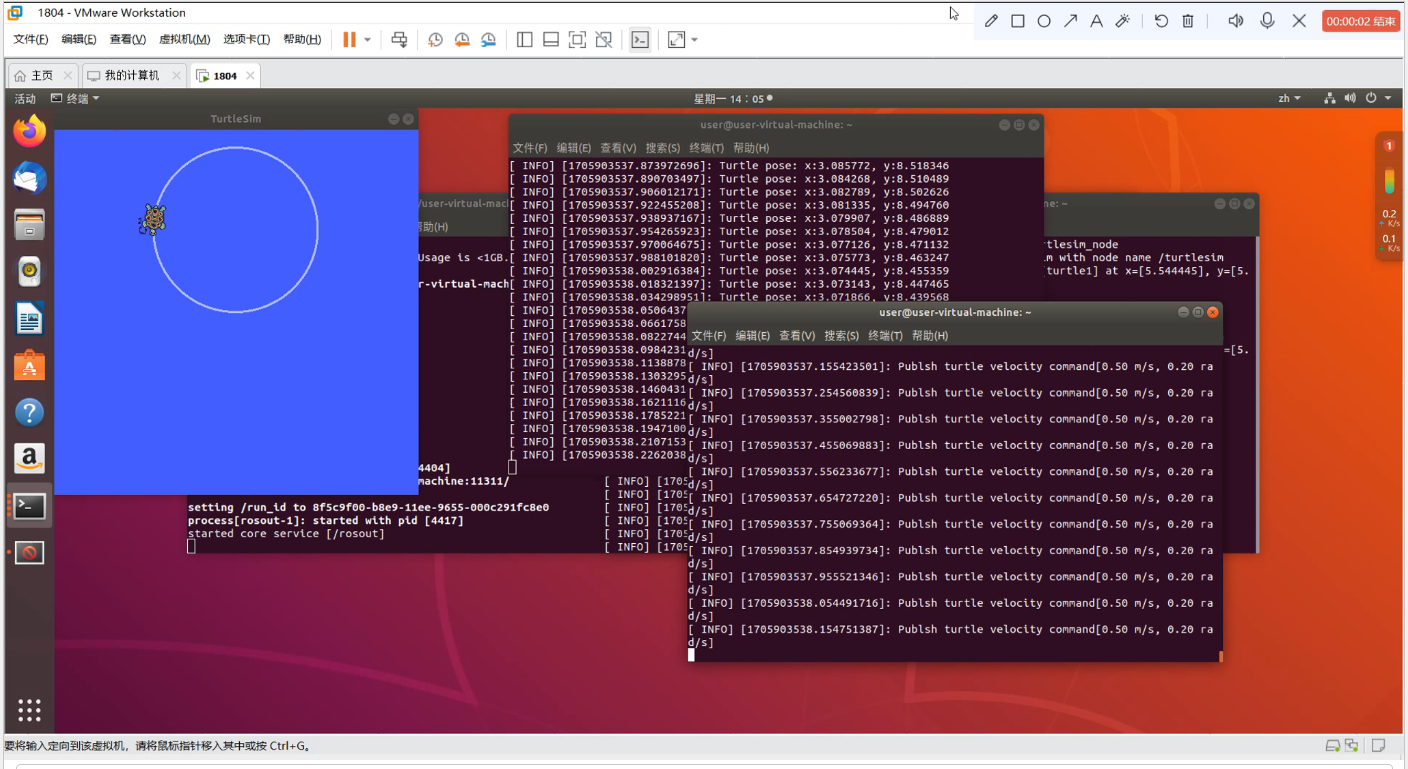Click the turtle in the TurtleSim window
This screenshot has height=769, width=1408.
point(152,219)
